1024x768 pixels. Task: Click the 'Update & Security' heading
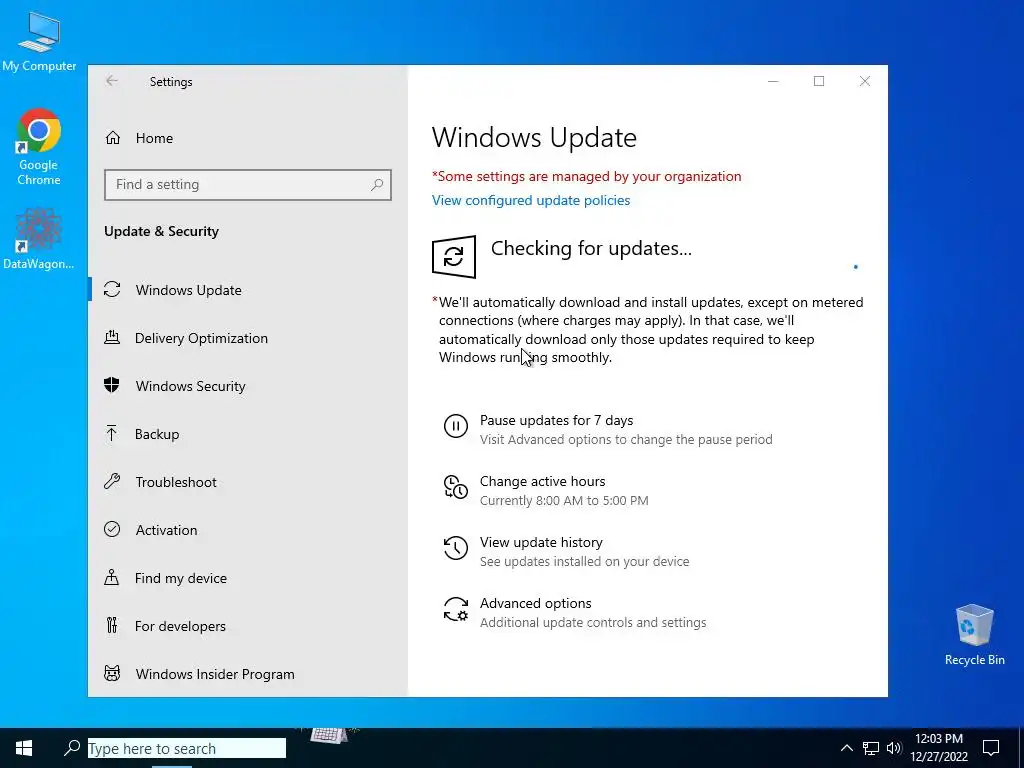(x=161, y=231)
